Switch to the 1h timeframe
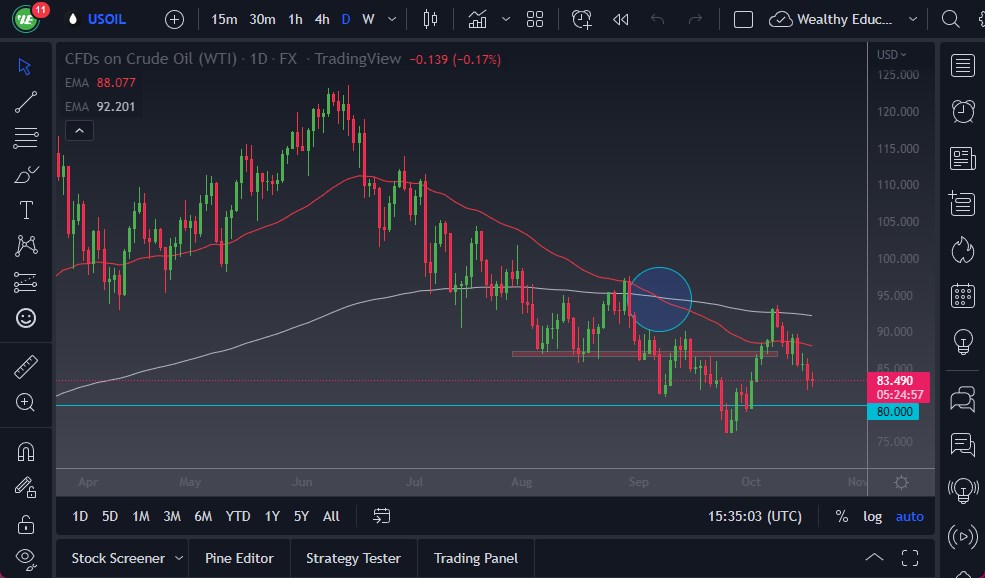 (295, 19)
